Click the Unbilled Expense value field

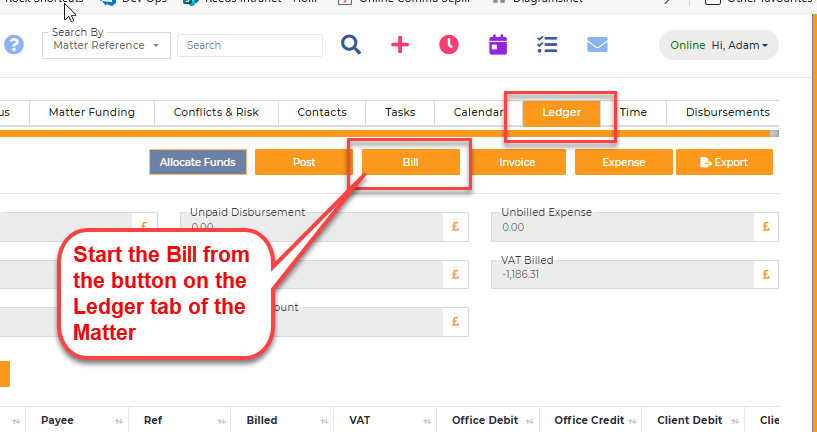[x=623, y=227]
